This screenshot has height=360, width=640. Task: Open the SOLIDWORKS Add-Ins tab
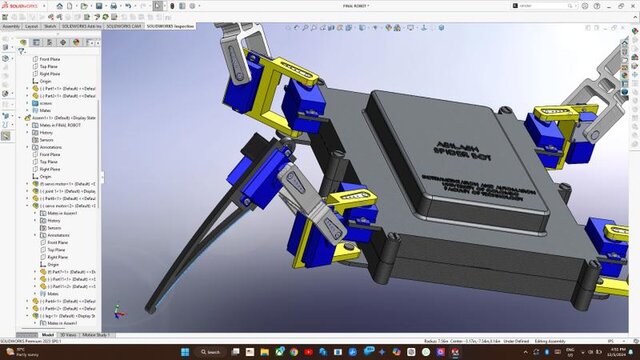point(82,26)
